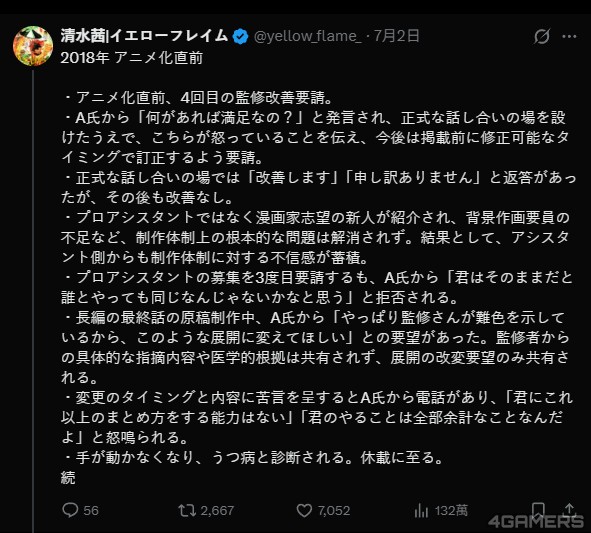Click the tweet heading 2018年 アニメ化直前
591x533 pixels.
[x=132, y=58]
